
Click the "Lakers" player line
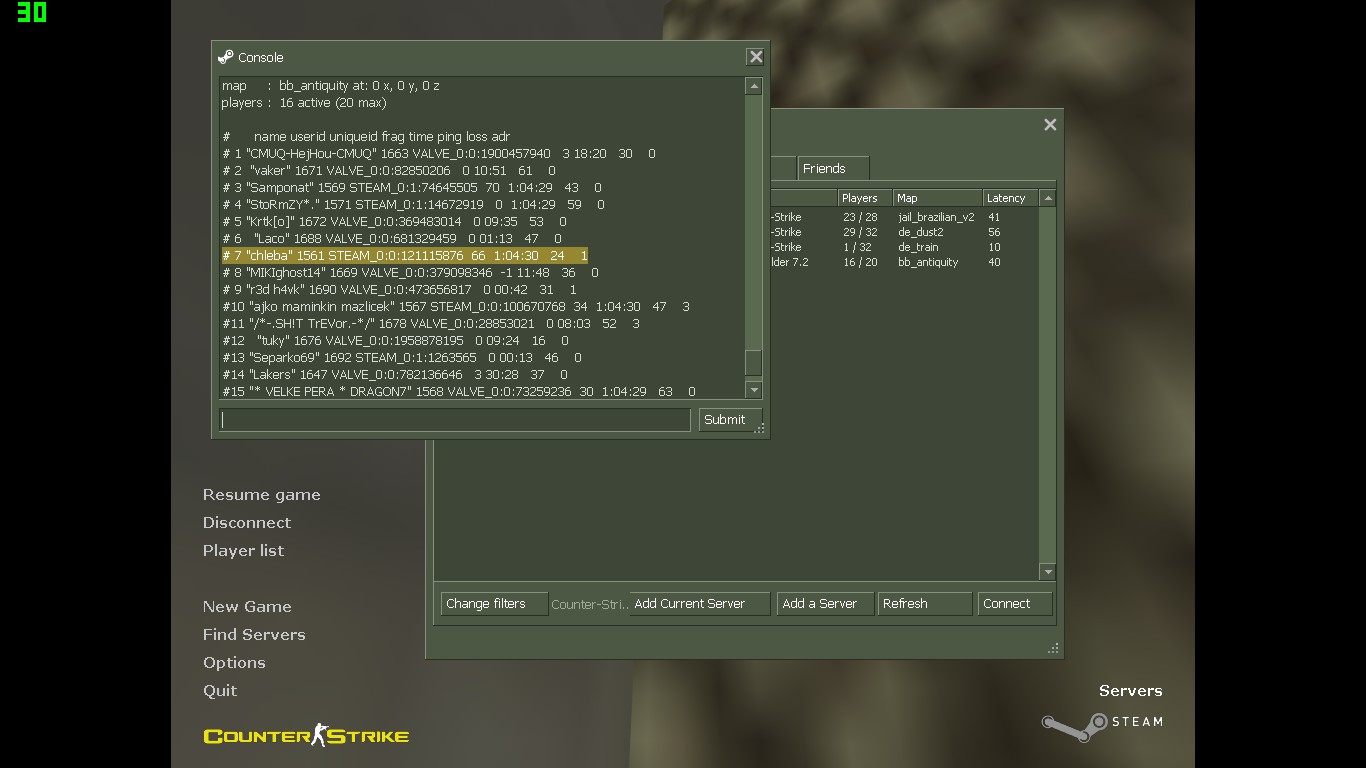point(395,375)
